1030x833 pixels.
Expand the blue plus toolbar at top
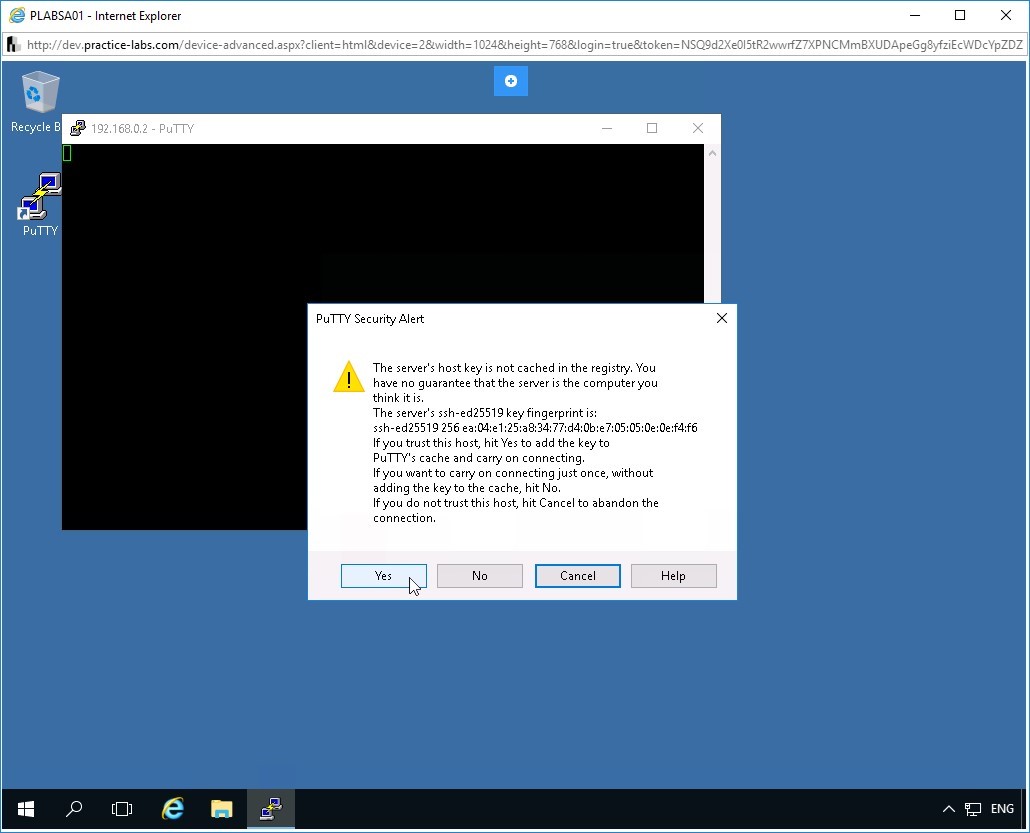[510, 81]
